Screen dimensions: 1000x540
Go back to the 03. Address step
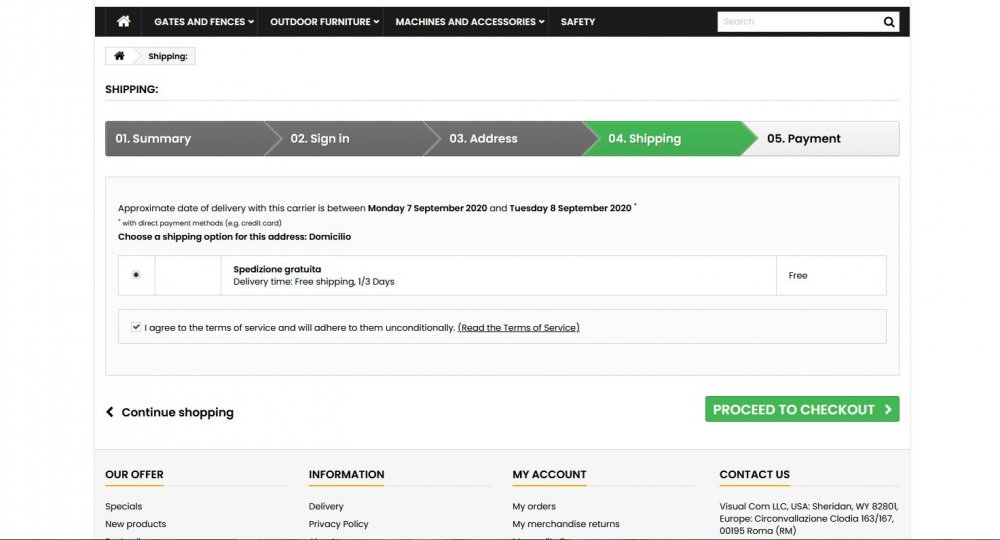point(504,138)
